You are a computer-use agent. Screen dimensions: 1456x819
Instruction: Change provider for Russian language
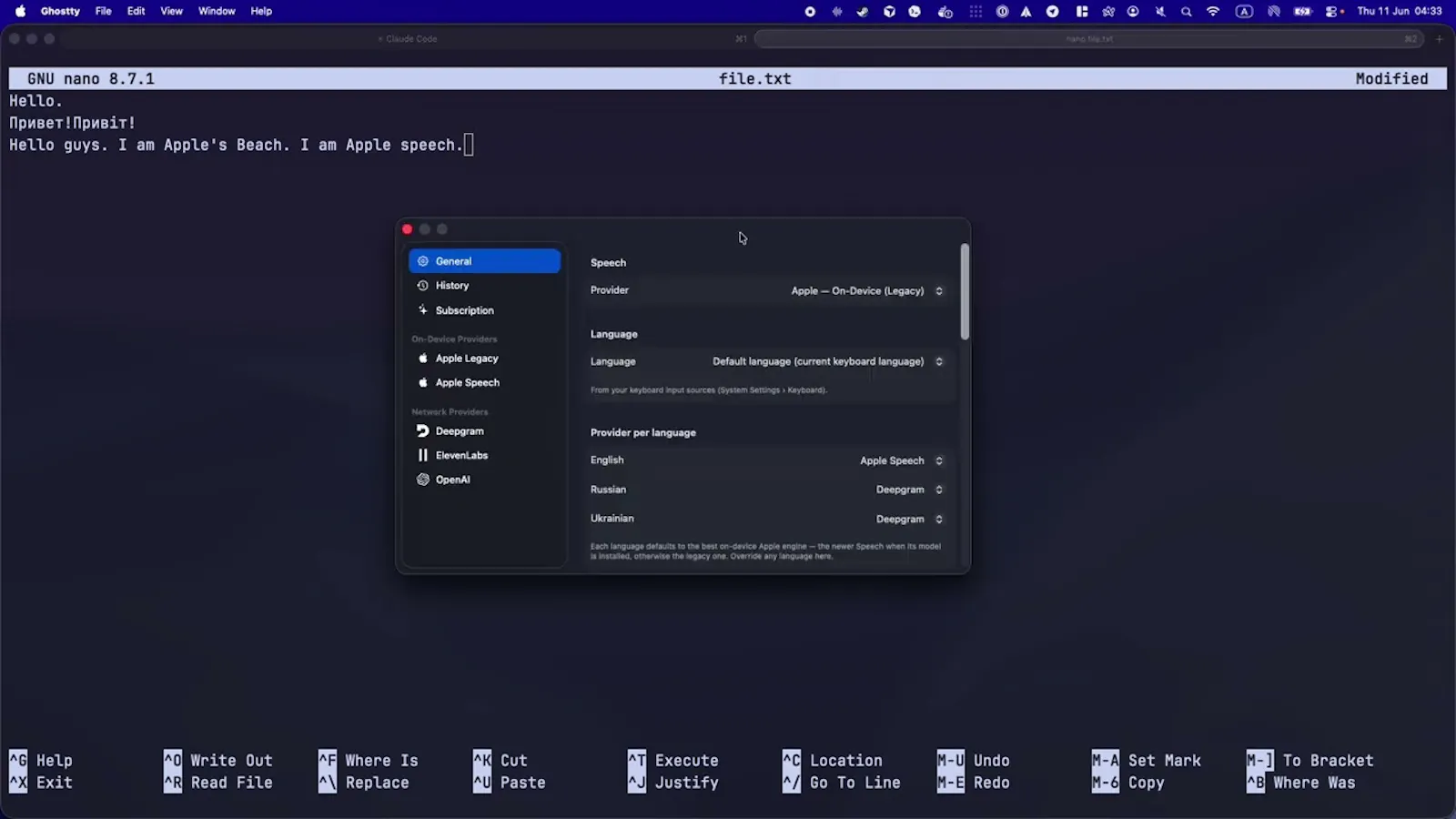[x=909, y=490]
